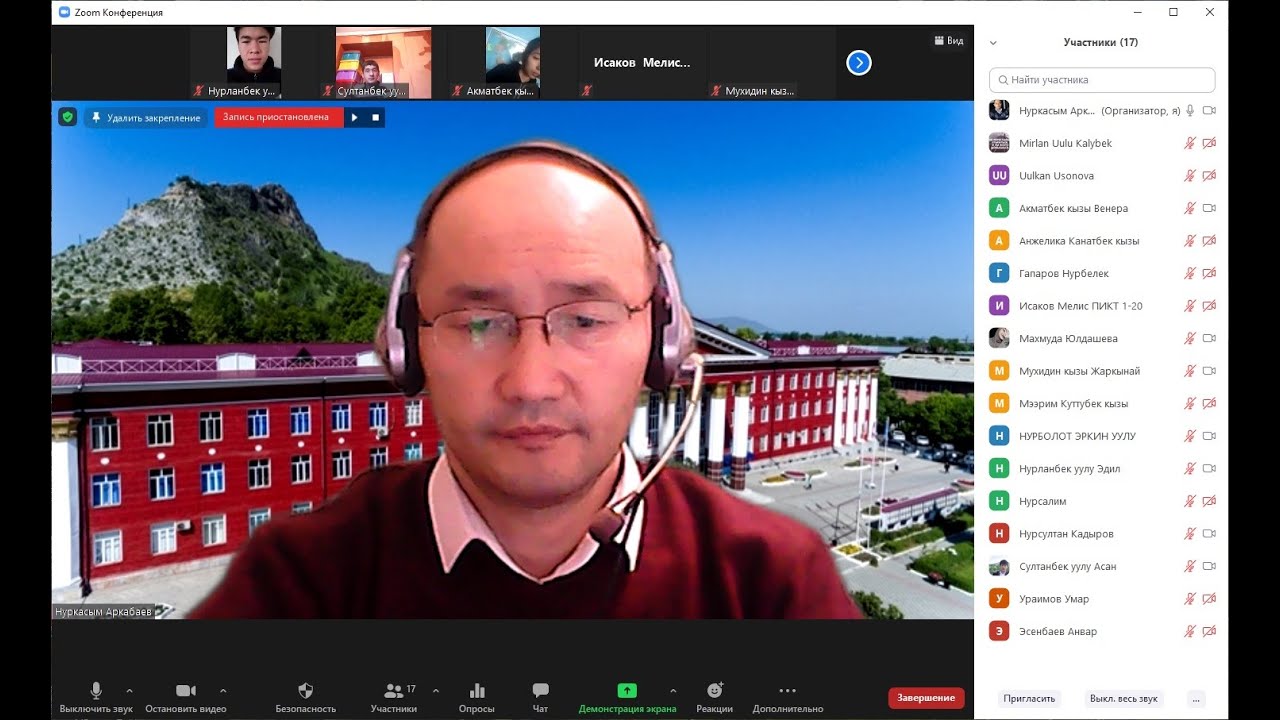Focus the Найти участника search field

[1102, 80]
